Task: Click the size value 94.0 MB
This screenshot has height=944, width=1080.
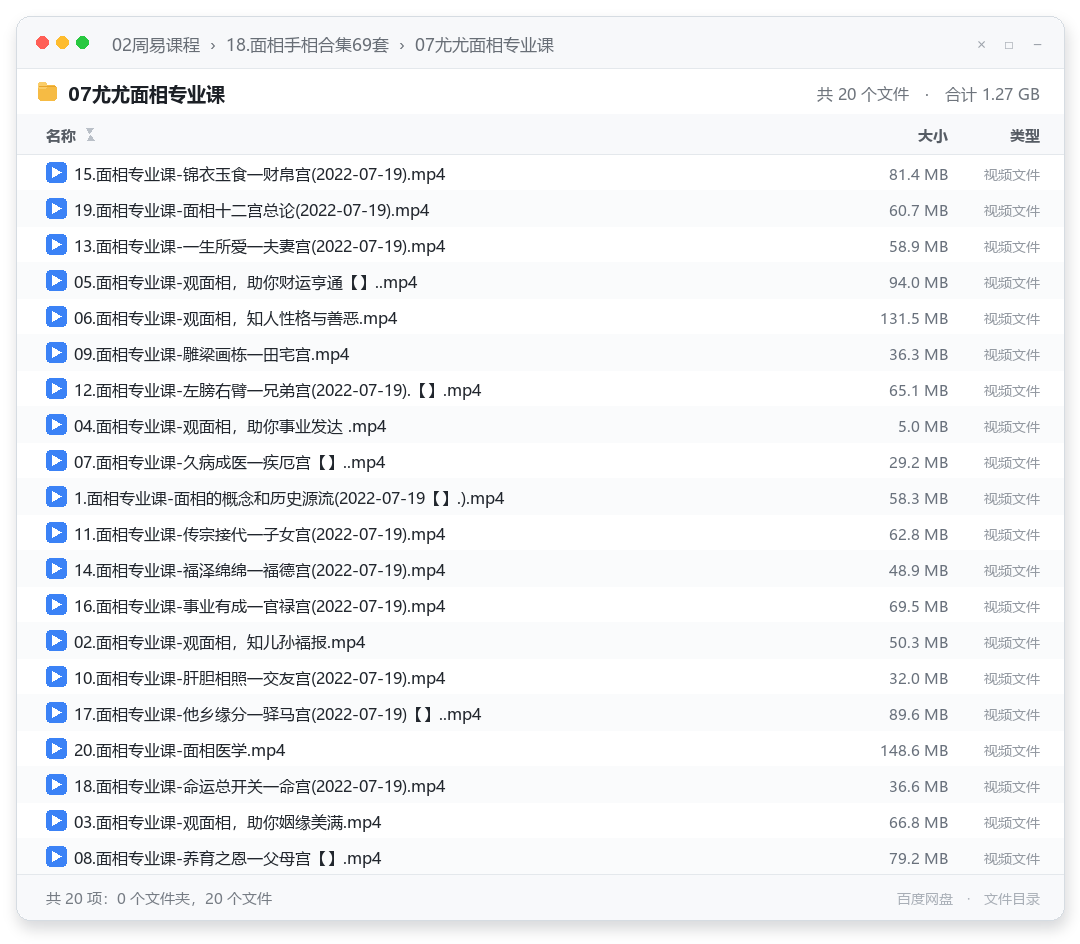Action: click(x=918, y=283)
